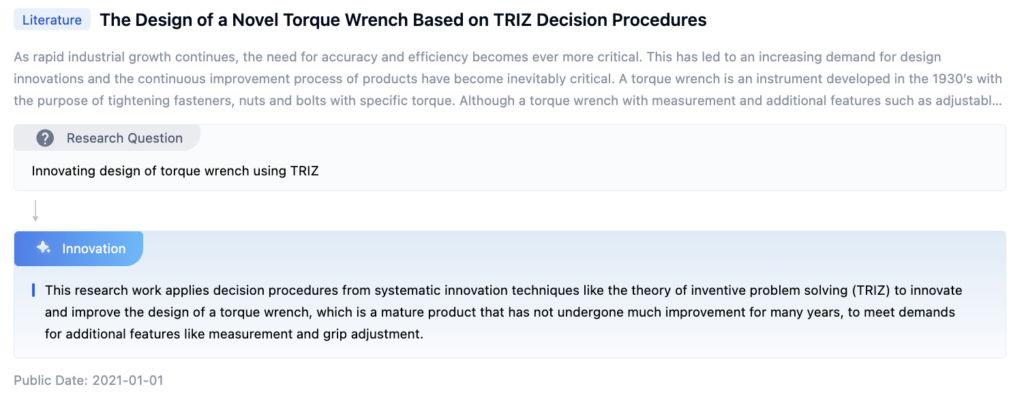The image size is (1024, 404).
Task: Click the question mark icon beside Research Question
Action: 45,138
